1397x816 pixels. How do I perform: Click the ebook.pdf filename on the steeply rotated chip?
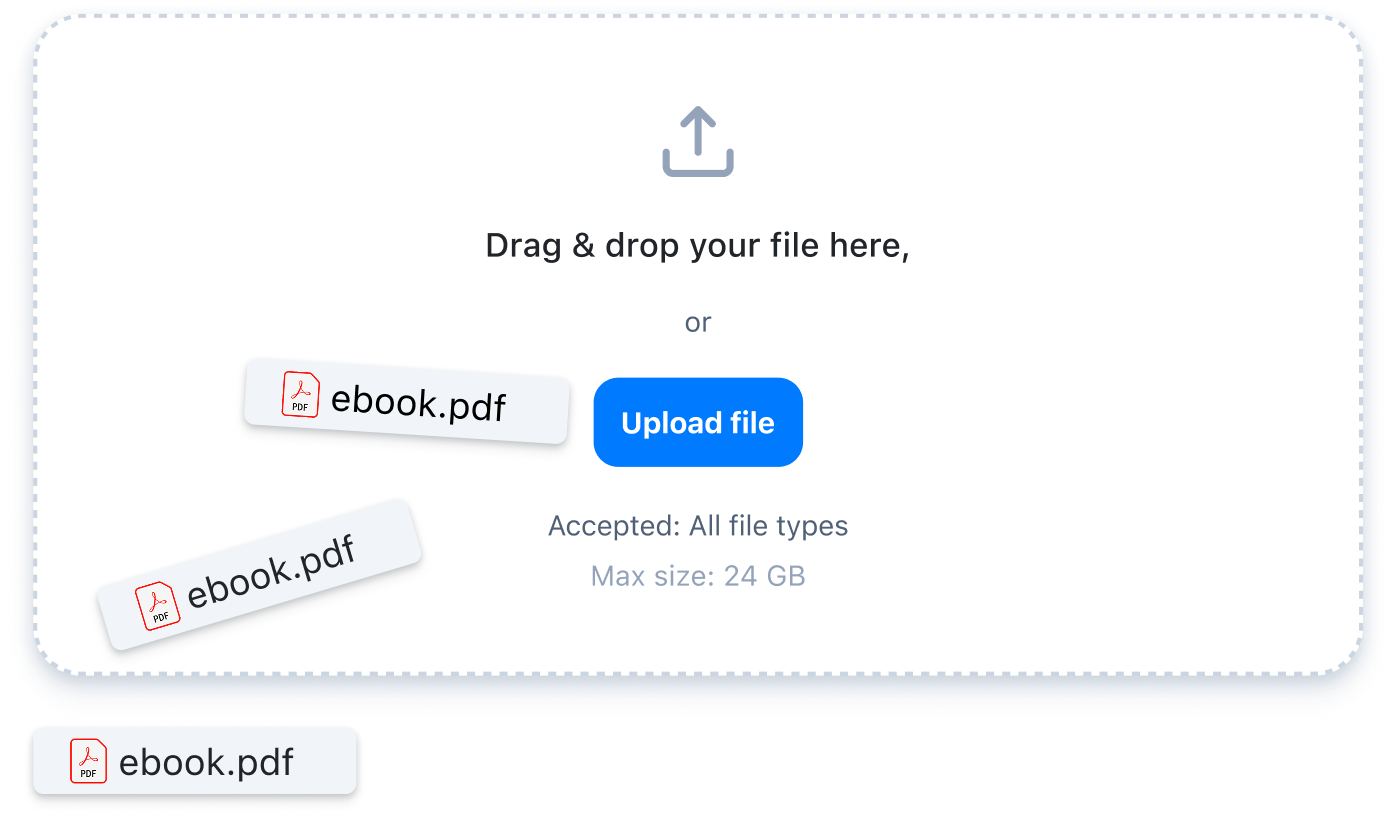tap(271, 573)
